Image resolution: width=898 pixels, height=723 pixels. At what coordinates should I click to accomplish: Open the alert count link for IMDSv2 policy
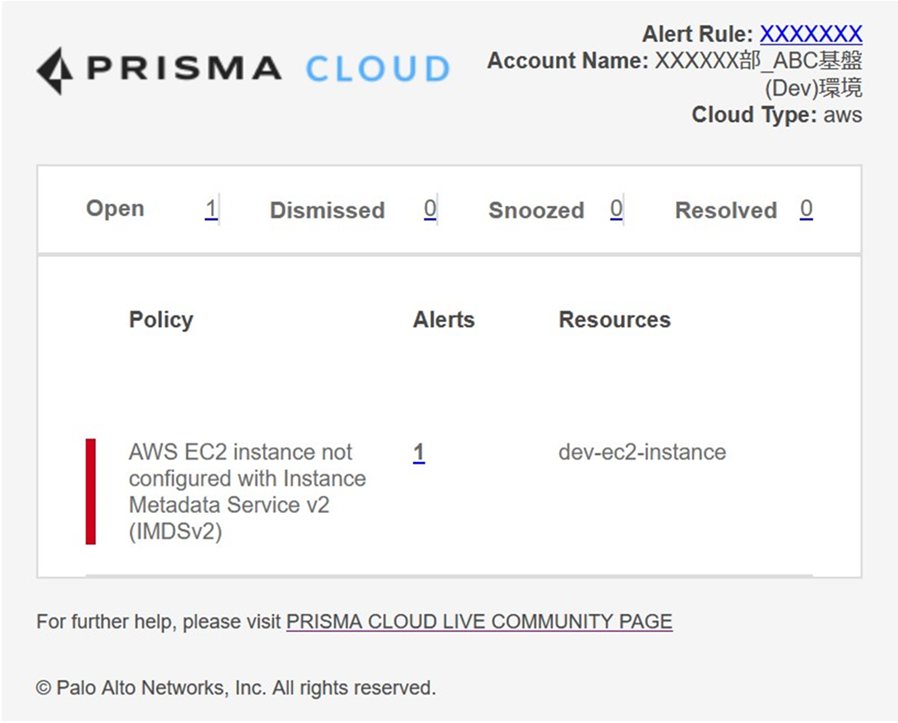(419, 453)
